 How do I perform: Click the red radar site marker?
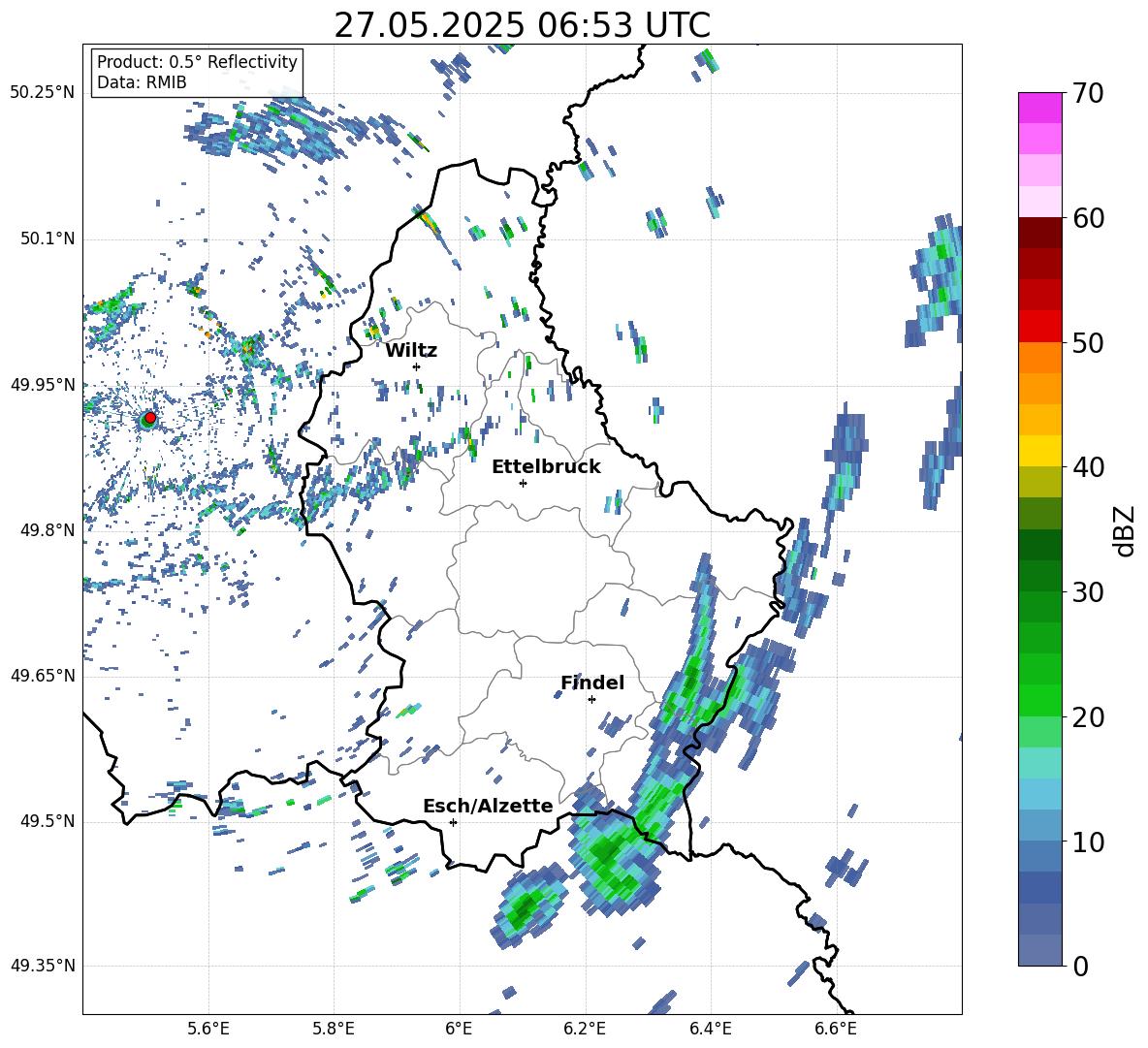[150, 417]
